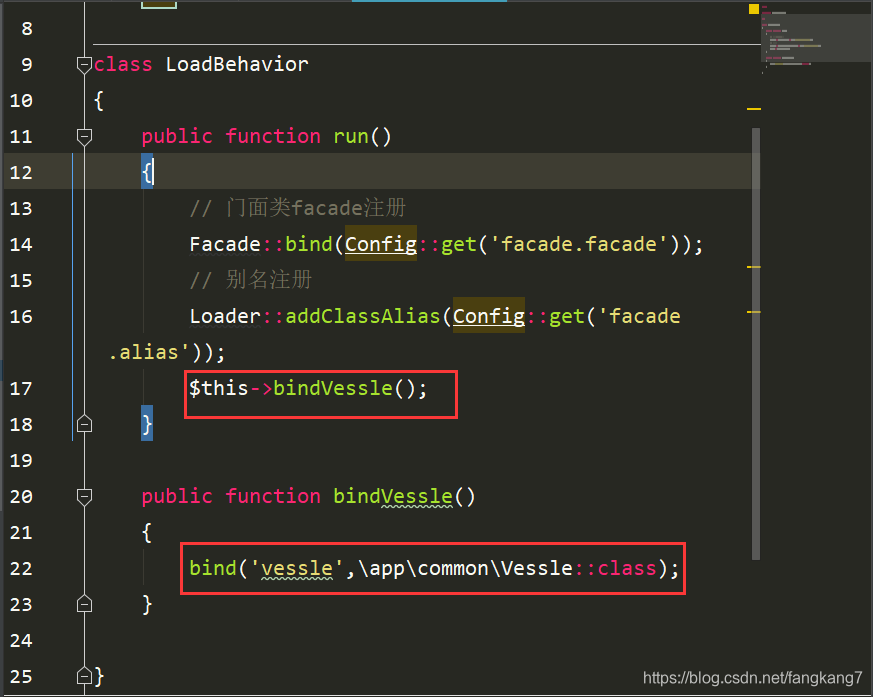Click the comment on line 15
This screenshot has height=697, width=873.
251,280
